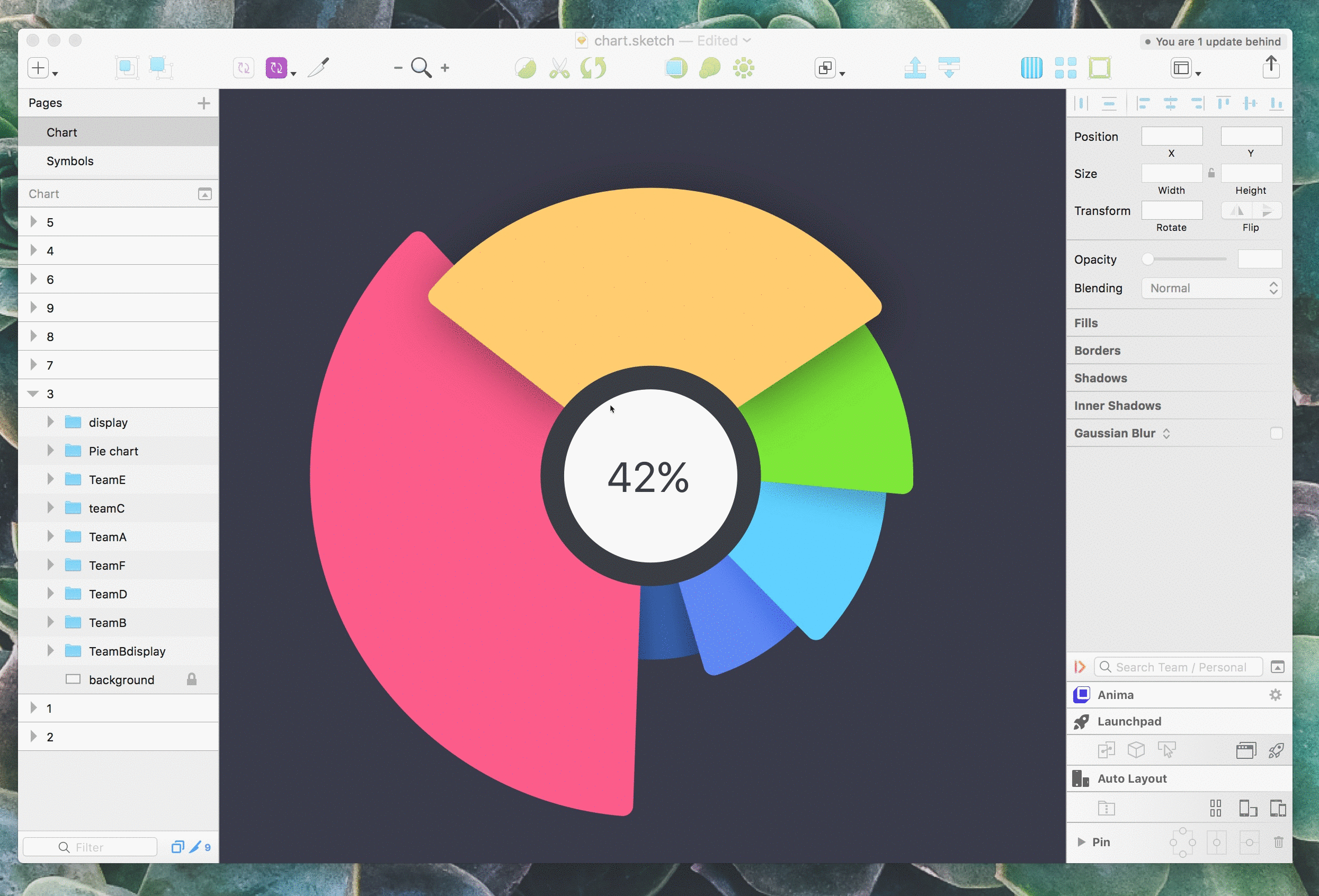This screenshot has height=896, width=1319.
Task: Click the layer Filter search field
Action: pyautogui.click(x=90, y=847)
